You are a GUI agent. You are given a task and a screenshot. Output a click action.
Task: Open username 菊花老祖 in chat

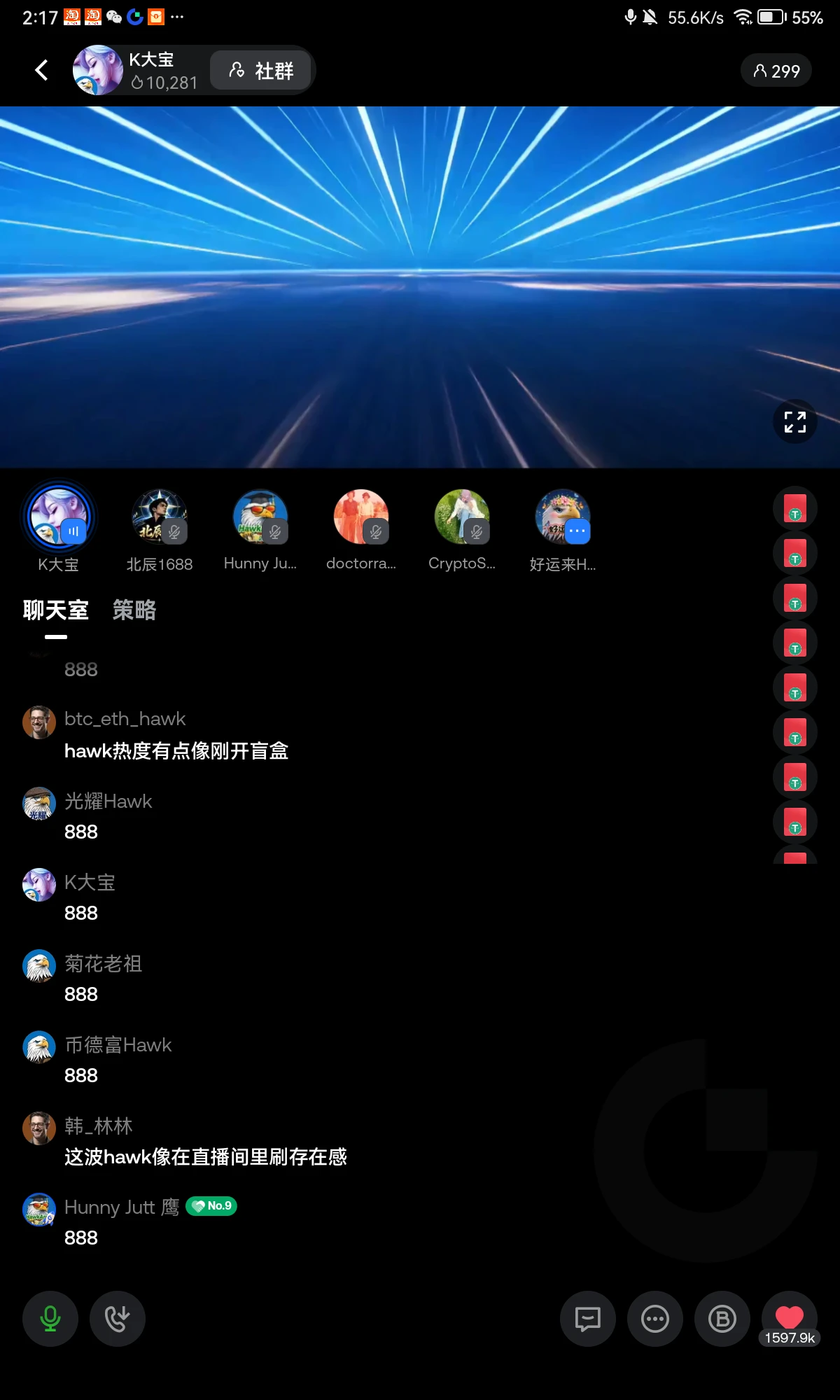(x=104, y=964)
